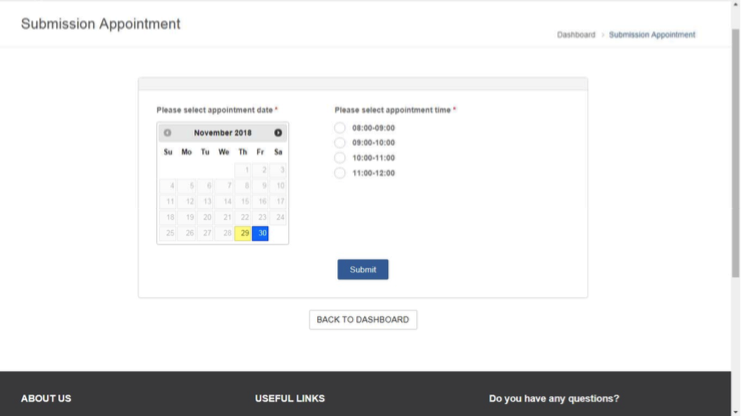Pick the 10:00-11:00 time option
This screenshot has height=416, width=741.
340,158
